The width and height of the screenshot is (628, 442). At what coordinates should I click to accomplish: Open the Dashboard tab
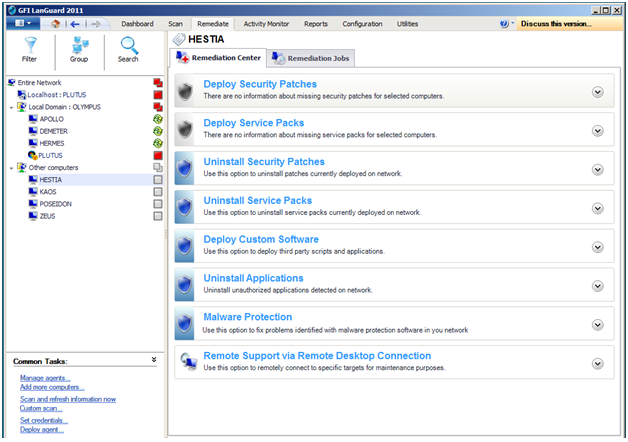coord(137,24)
